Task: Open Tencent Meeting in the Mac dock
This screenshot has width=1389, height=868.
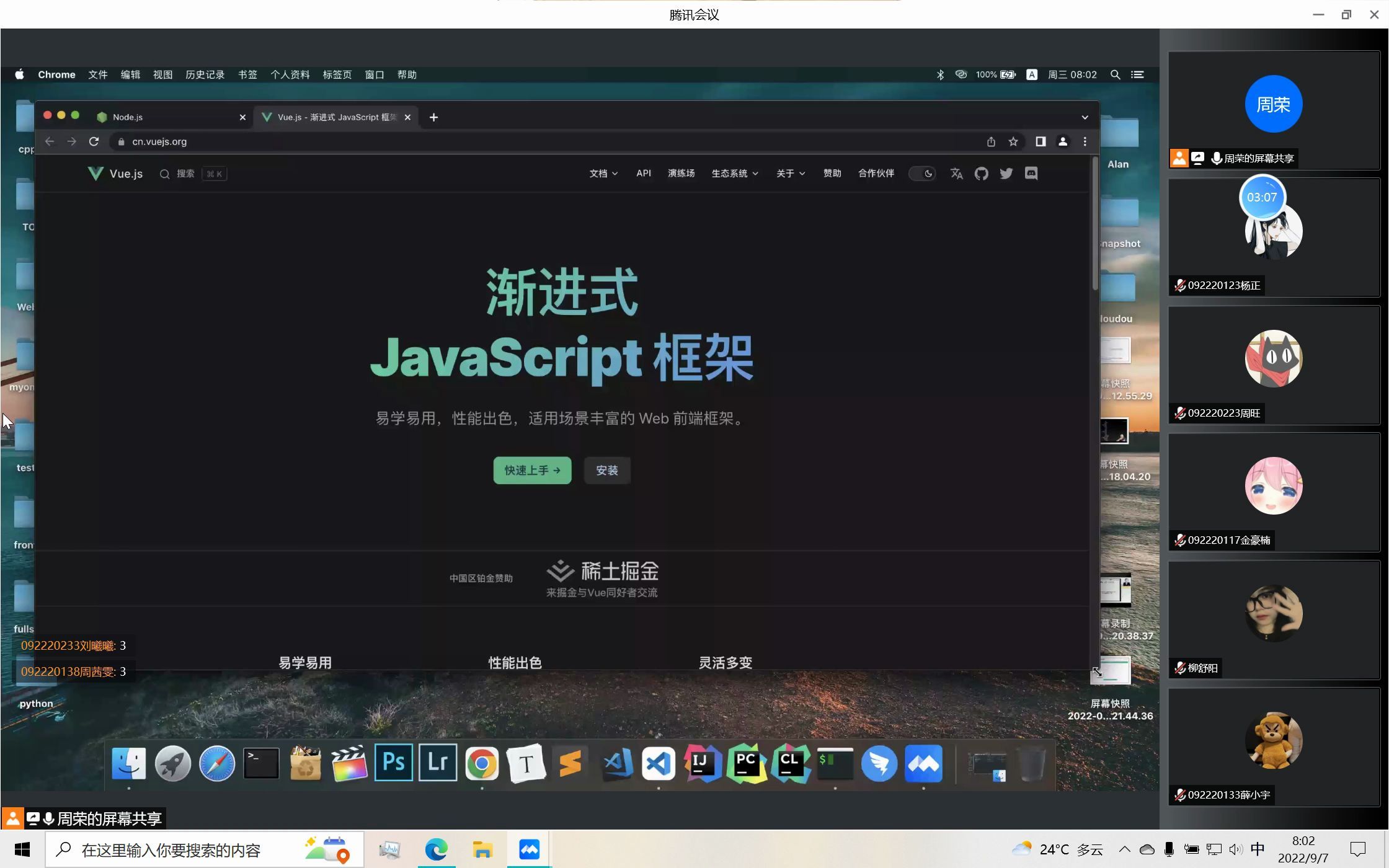Action: pos(923,763)
